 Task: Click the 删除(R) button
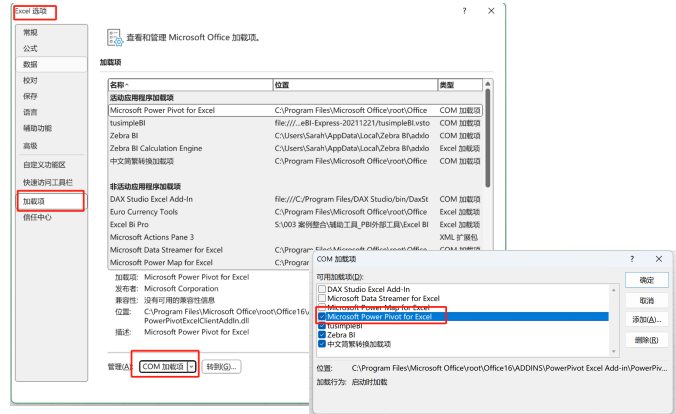point(647,340)
